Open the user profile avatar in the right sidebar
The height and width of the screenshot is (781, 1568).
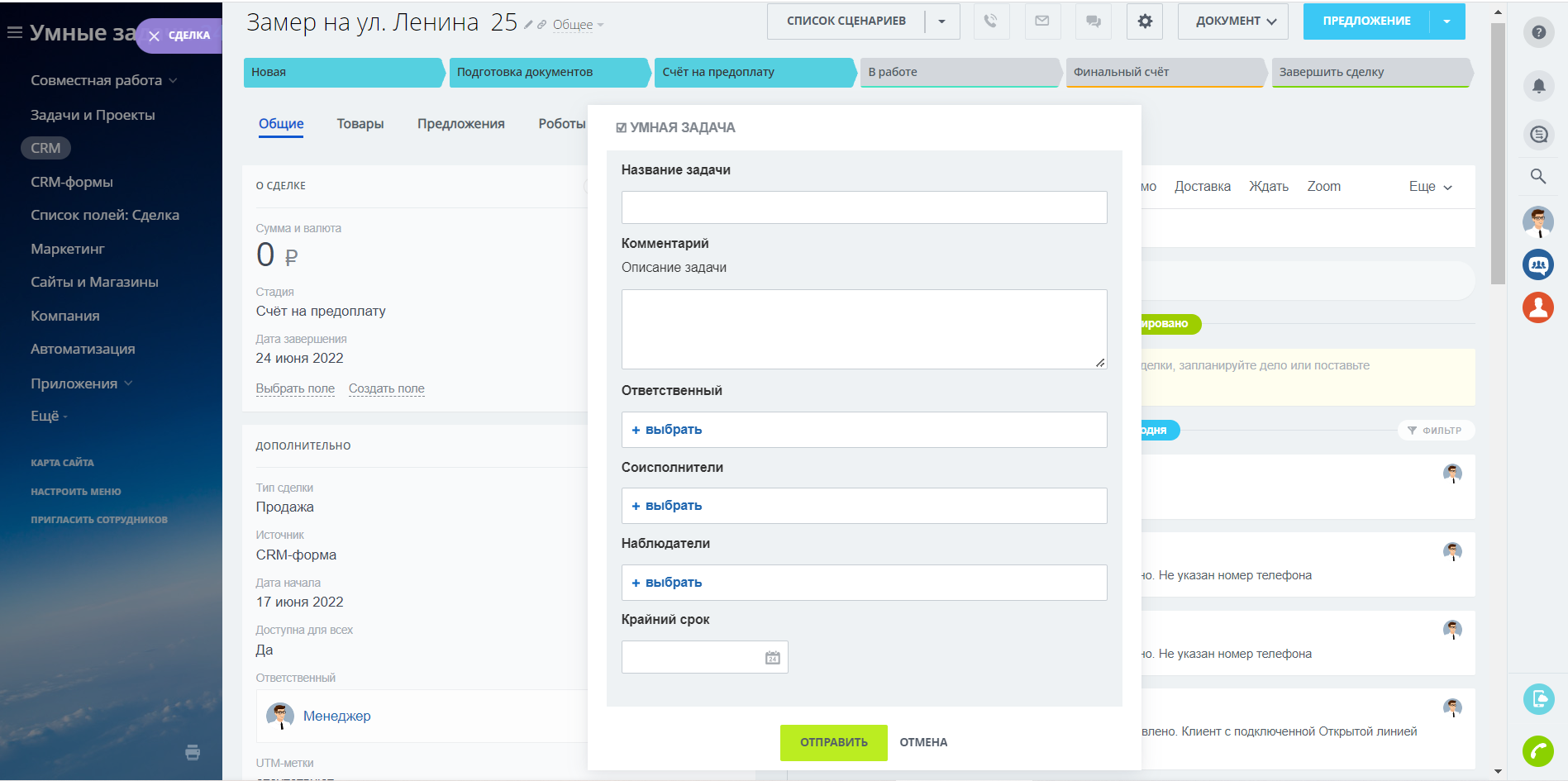click(x=1538, y=221)
